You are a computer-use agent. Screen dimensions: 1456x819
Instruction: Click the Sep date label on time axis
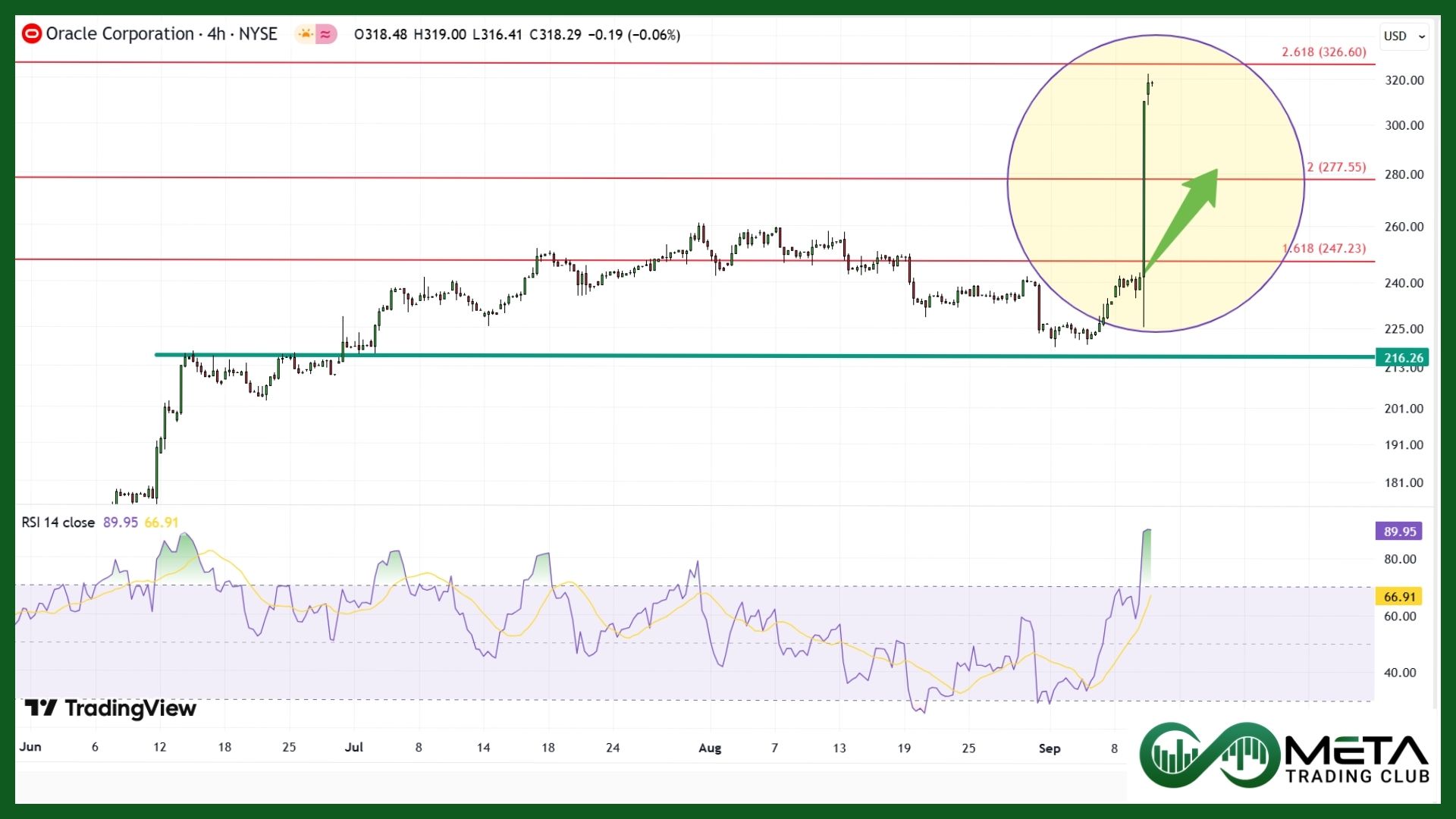pos(1050,748)
